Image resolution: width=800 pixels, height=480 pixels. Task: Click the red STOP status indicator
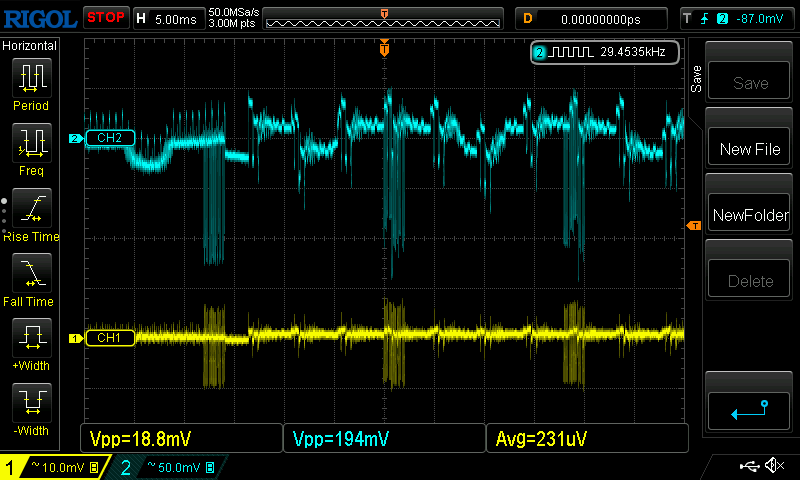click(106, 18)
